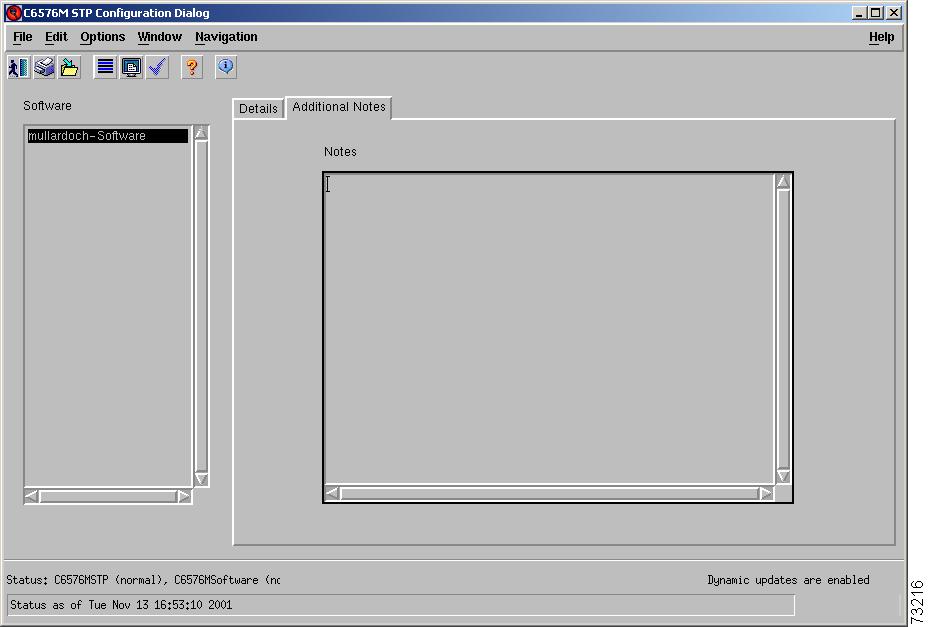Click the Notes area right scroll arrow
The width and height of the screenshot is (928, 627).
[766, 493]
